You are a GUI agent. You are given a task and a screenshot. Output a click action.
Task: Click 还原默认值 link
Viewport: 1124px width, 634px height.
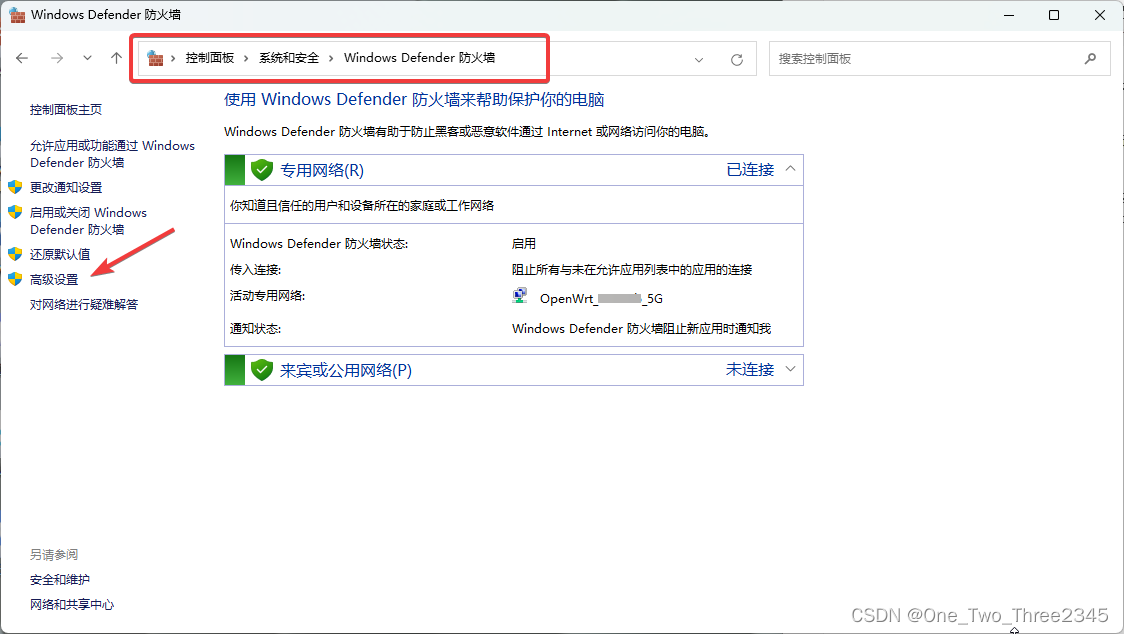60,255
